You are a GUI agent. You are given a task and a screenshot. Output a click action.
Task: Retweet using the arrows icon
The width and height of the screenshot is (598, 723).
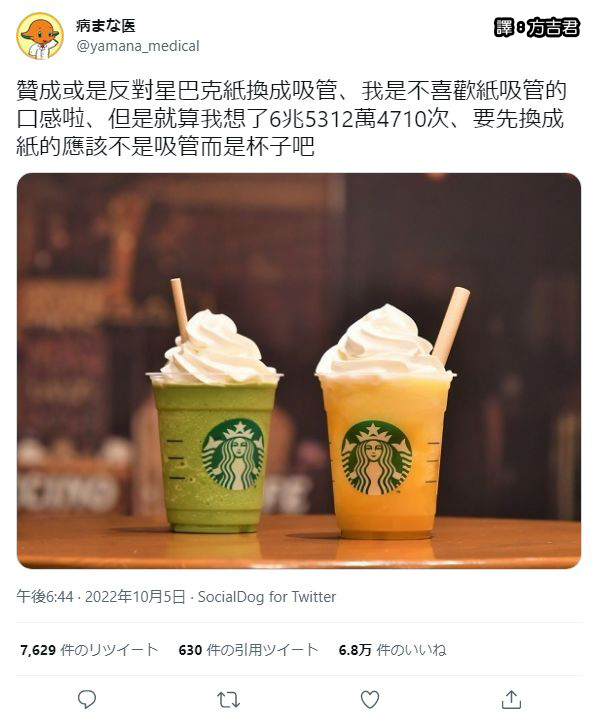tap(228, 700)
